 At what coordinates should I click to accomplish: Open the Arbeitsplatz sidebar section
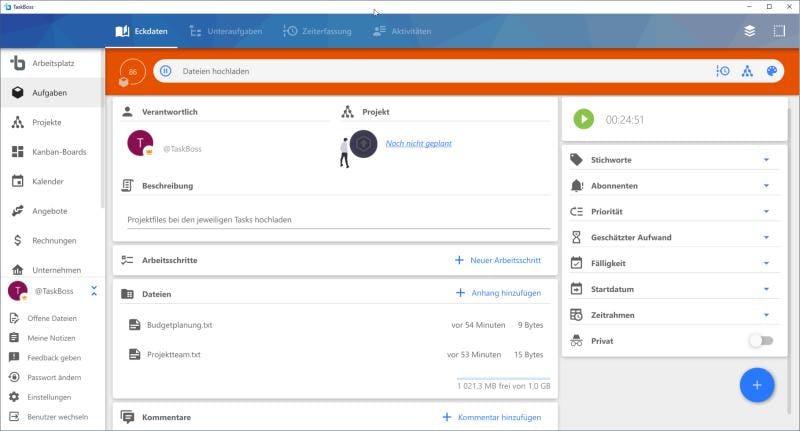(x=52, y=63)
